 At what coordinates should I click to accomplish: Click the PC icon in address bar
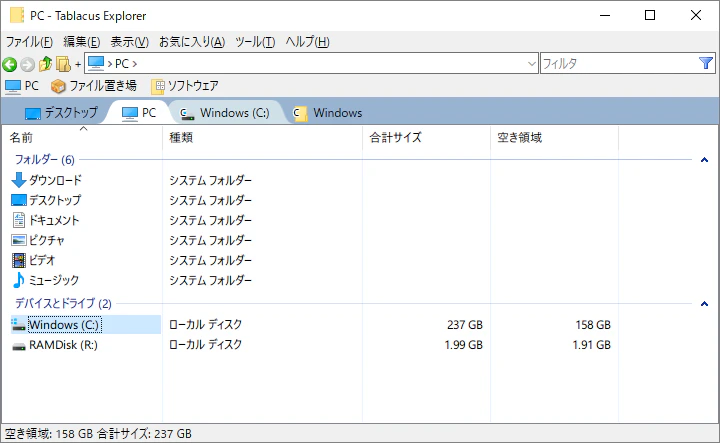tap(96, 63)
